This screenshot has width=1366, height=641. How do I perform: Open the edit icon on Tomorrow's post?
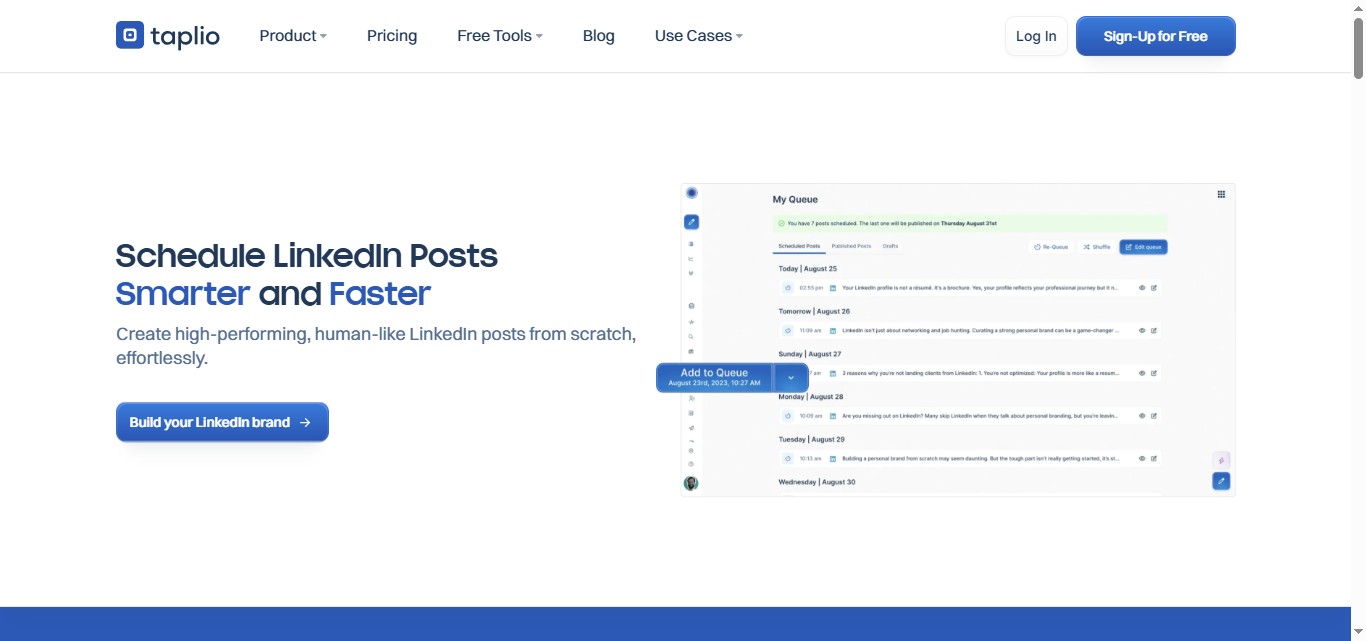pos(1153,330)
